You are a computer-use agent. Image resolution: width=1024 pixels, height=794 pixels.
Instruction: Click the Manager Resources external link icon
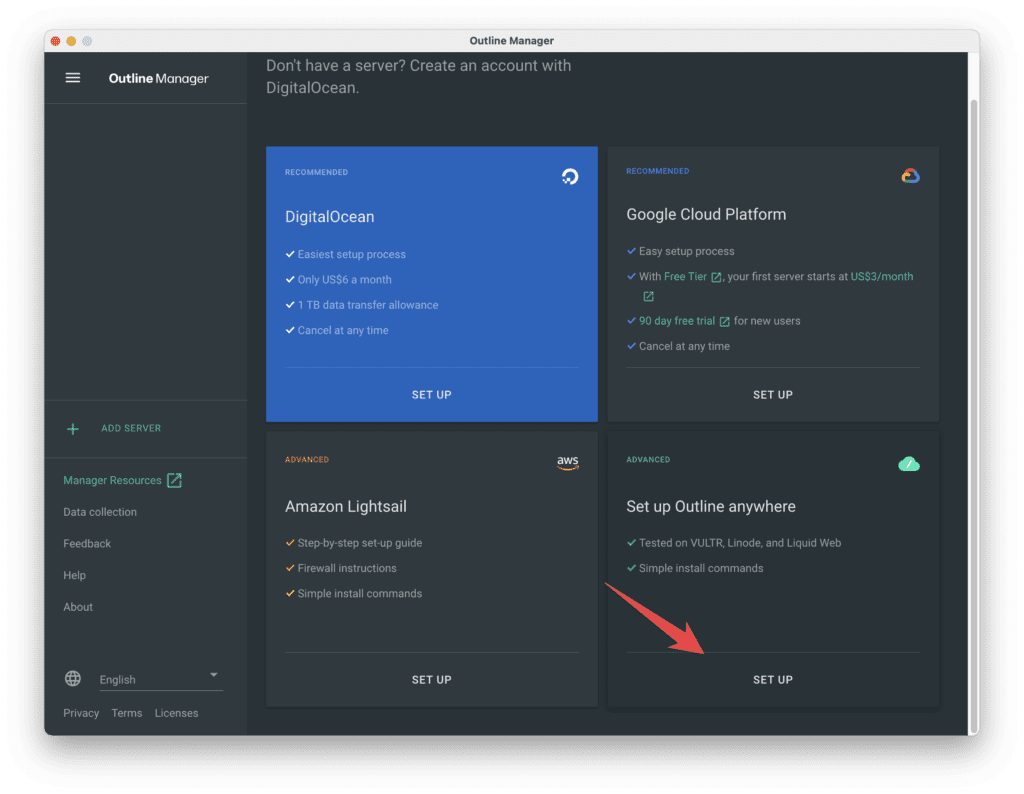[x=174, y=481]
